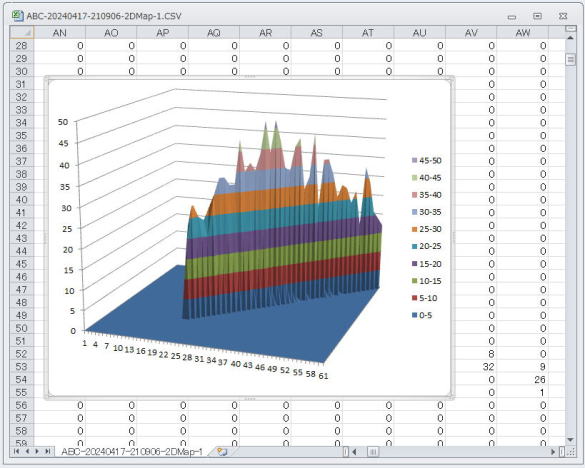Select column header AN
Image resolution: width=585 pixels, height=468 pixels.
(x=60, y=33)
